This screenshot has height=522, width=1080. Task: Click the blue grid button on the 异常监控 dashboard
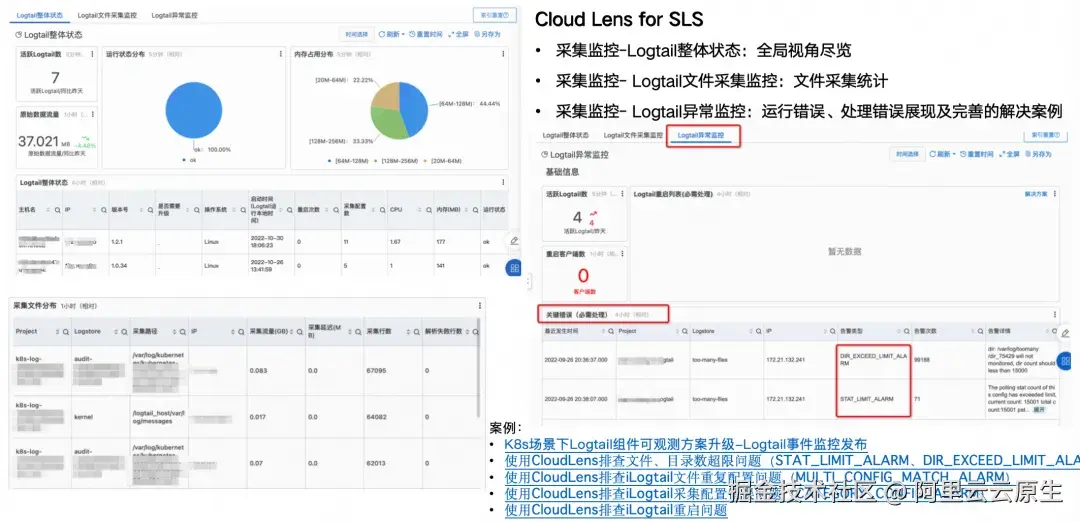pos(1065,360)
